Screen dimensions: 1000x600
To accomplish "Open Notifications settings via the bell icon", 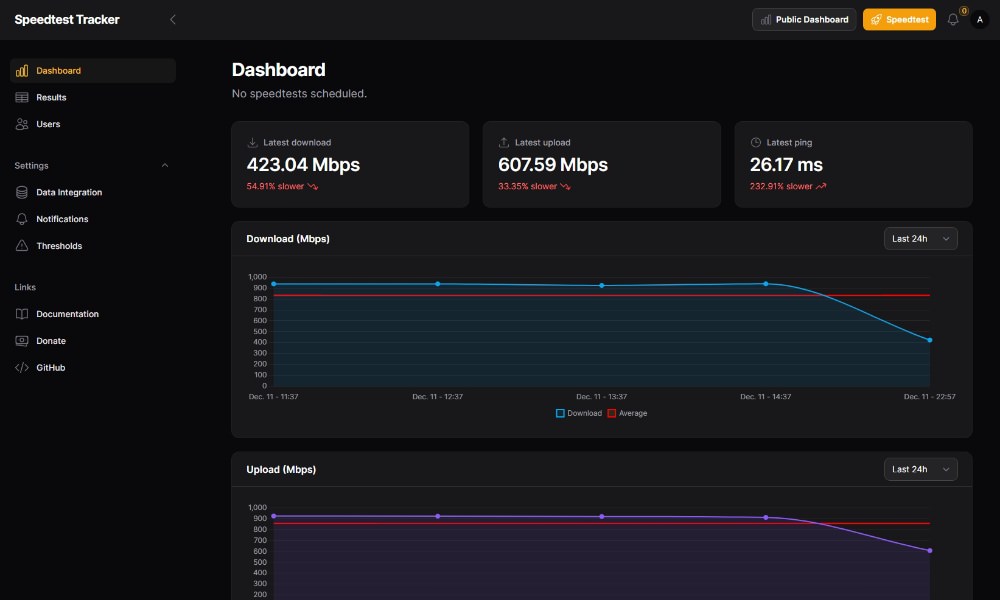I will tap(22, 219).
